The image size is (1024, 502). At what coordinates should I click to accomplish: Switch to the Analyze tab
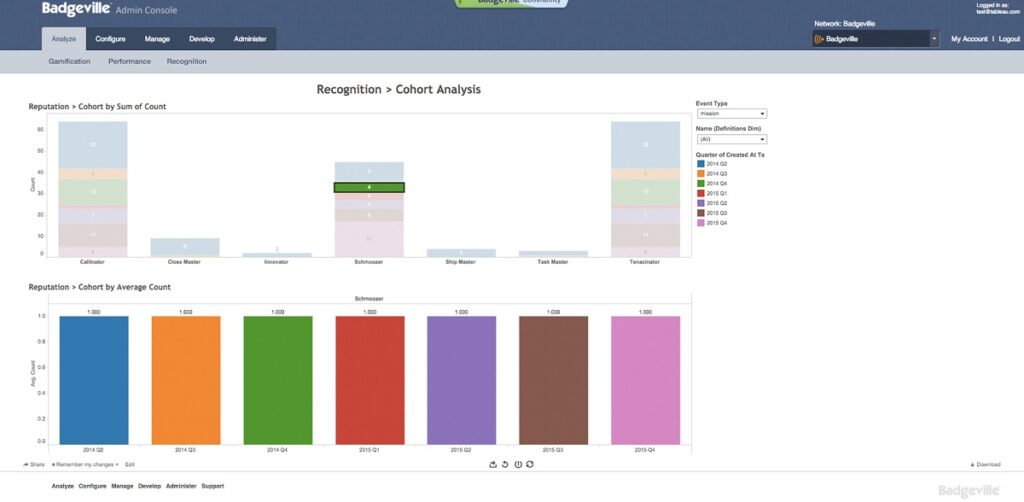point(64,39)
